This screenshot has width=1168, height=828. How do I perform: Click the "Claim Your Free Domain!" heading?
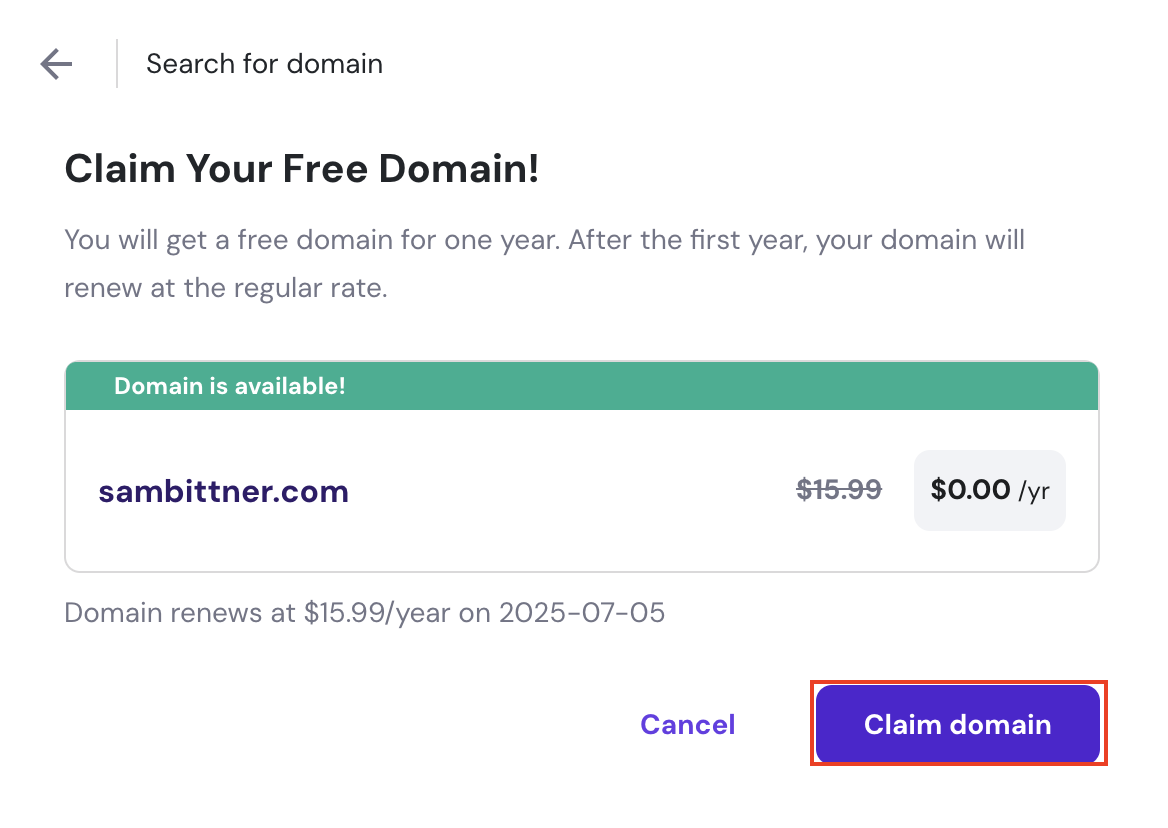pos(301,169)
